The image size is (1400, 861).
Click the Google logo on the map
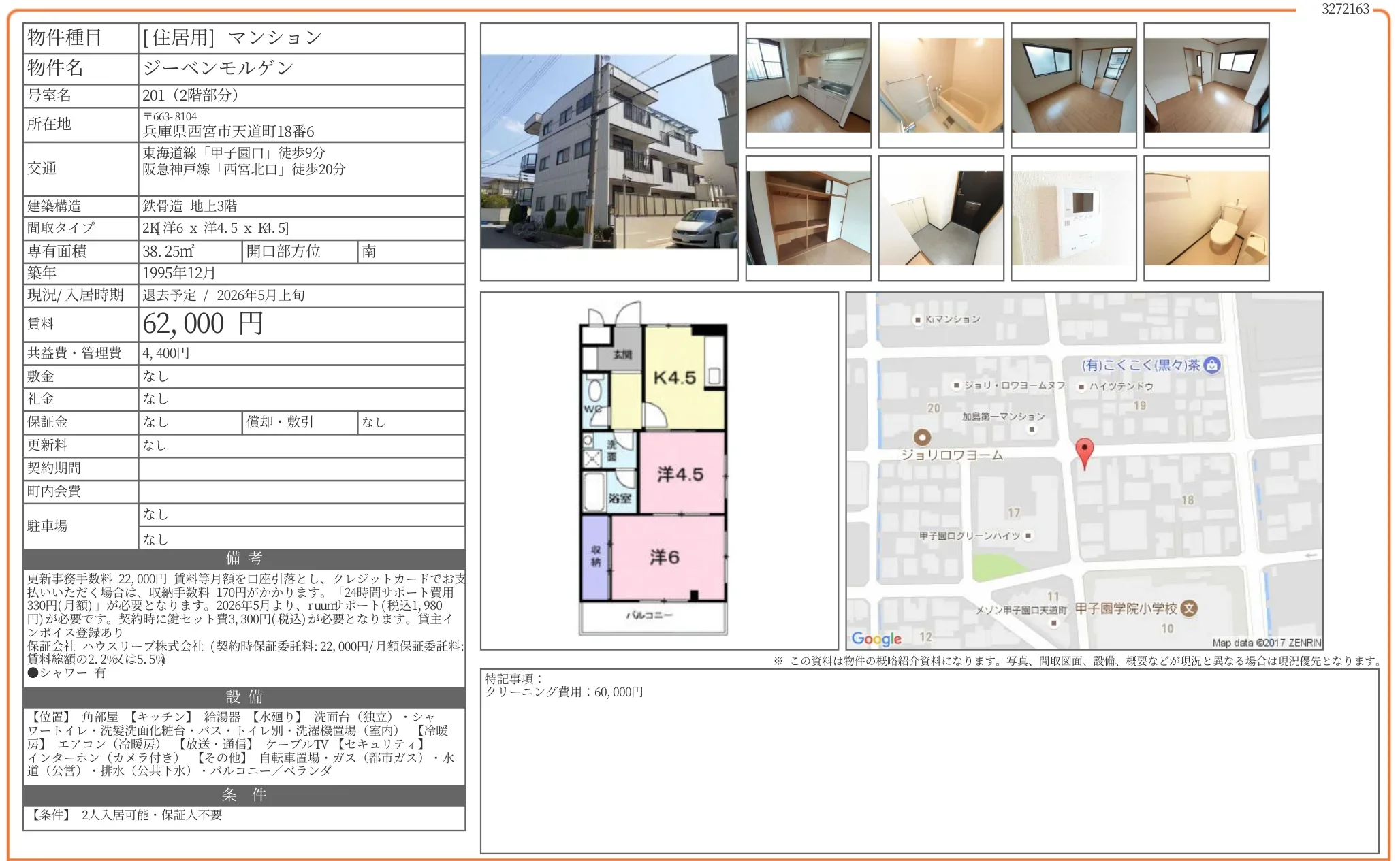(x=876, y=638)
